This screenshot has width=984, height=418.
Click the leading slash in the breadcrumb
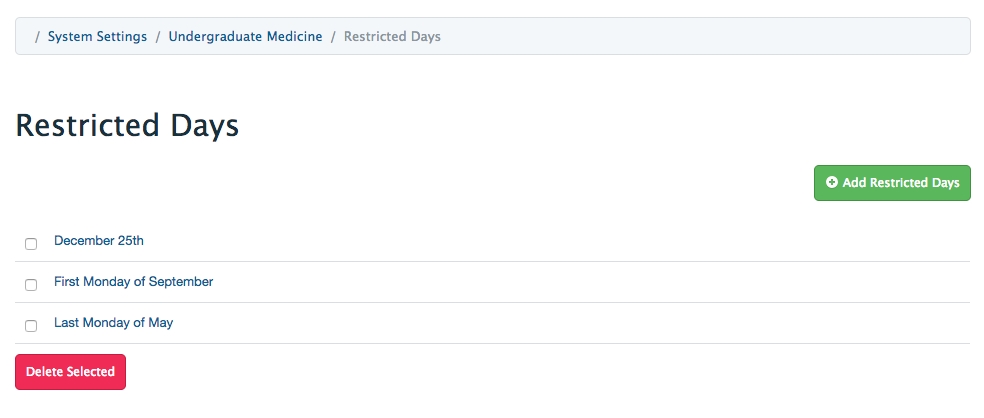pos(37,37)
